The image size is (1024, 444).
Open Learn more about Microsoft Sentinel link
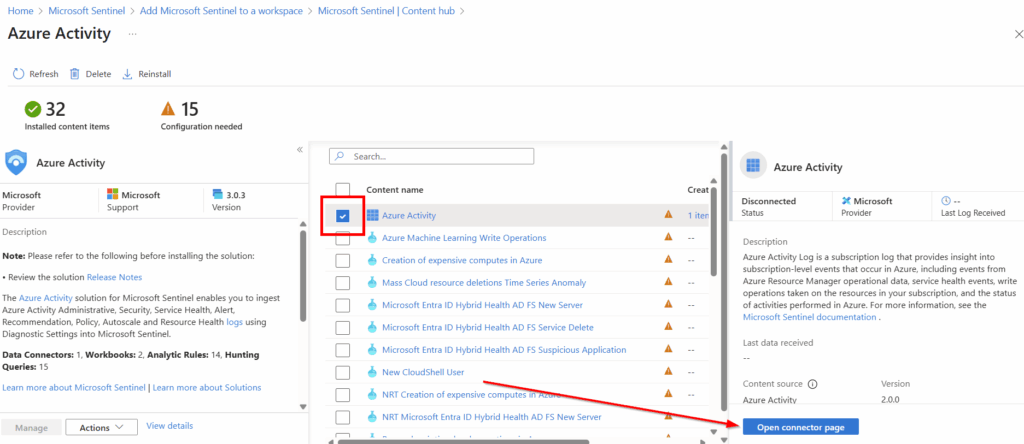click(x=74, y=387)
